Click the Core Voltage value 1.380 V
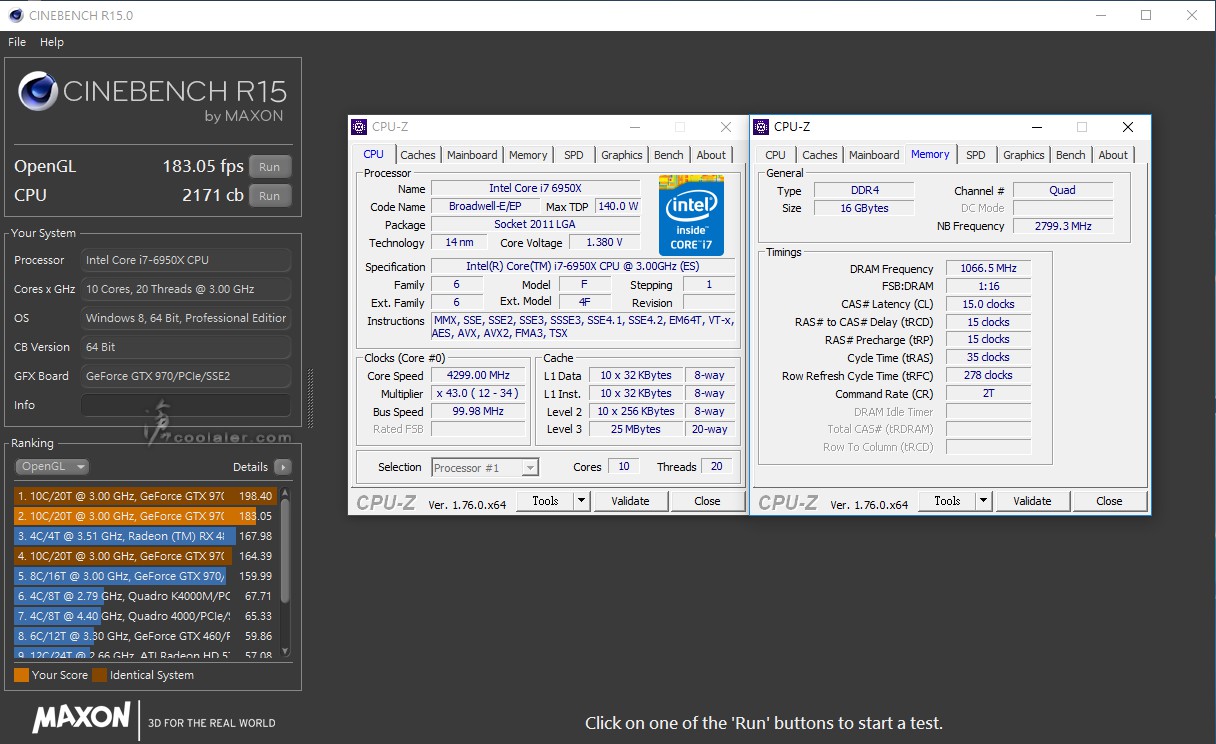 [x=603, y=243]
